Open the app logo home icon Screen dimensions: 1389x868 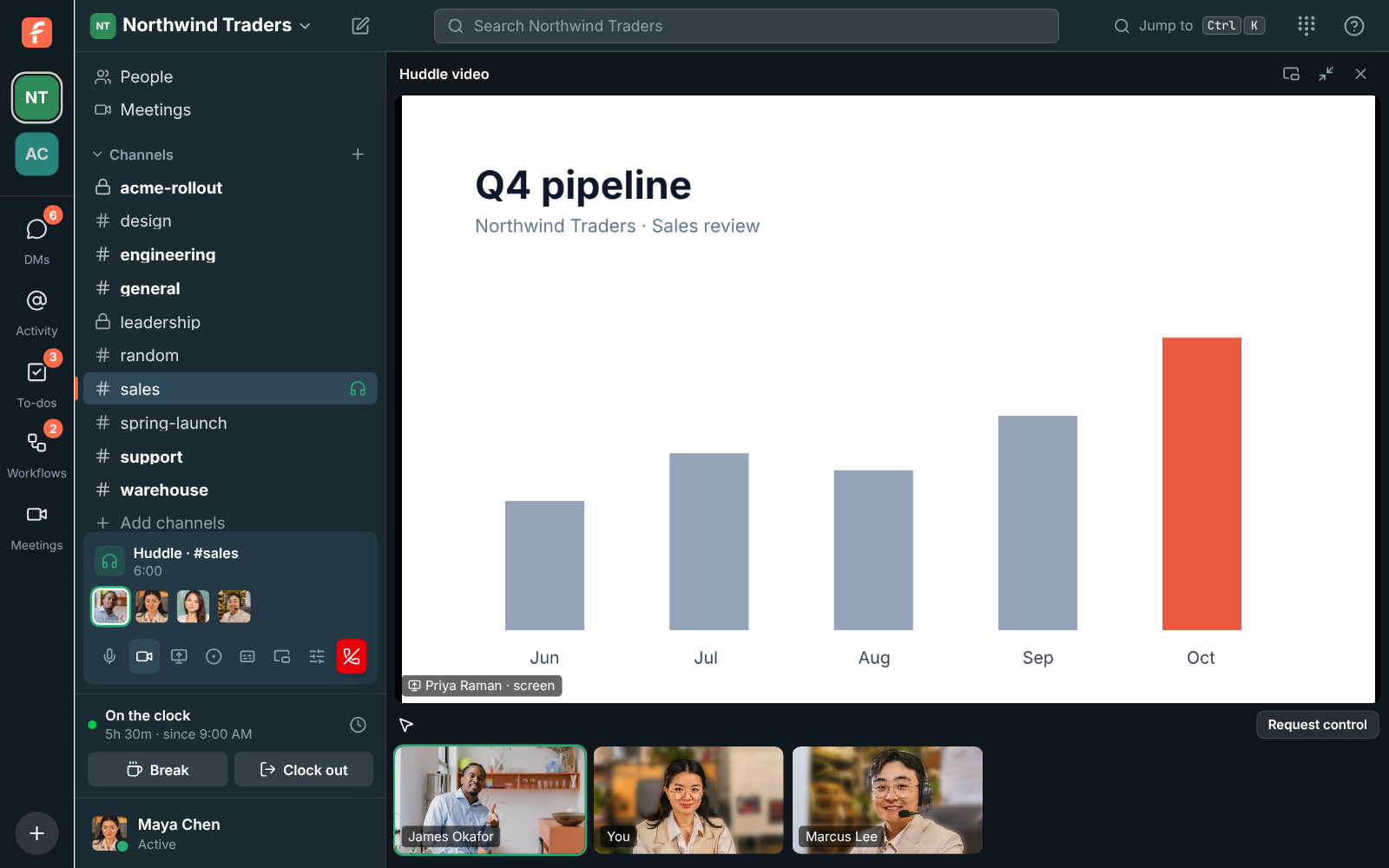(36, 32)
